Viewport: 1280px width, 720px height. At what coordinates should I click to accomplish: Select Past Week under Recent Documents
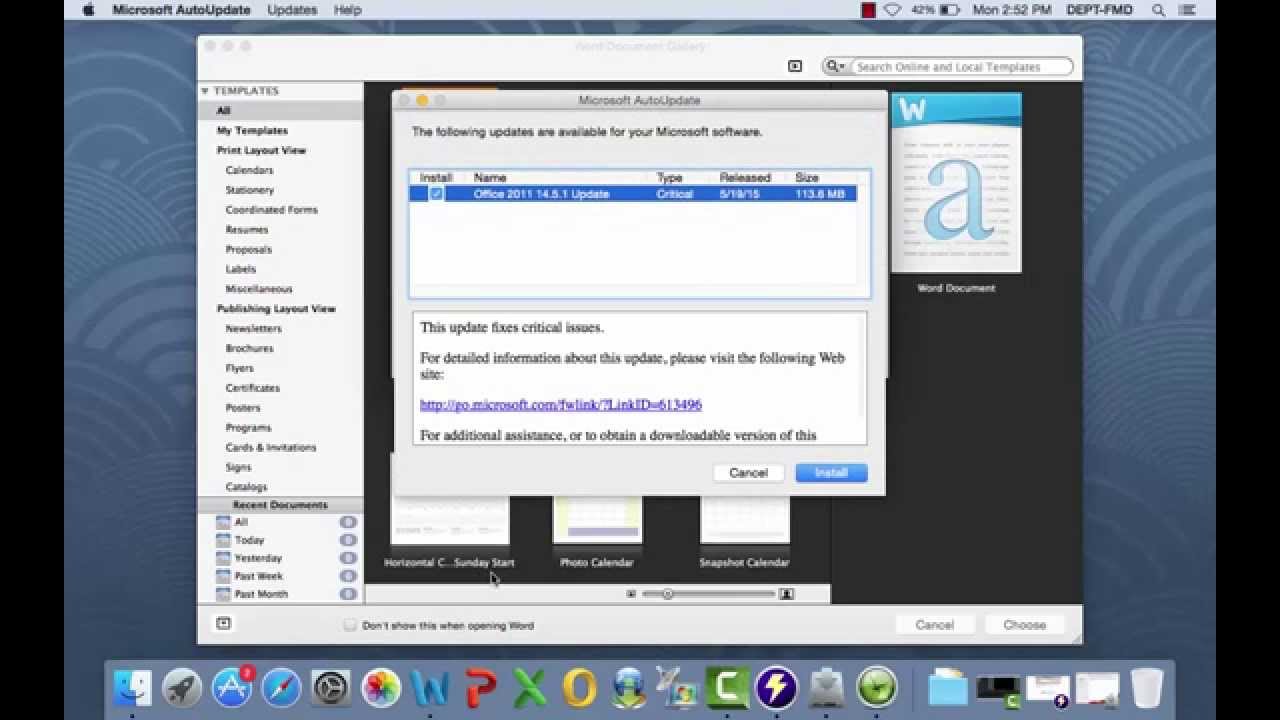(258, 576)
